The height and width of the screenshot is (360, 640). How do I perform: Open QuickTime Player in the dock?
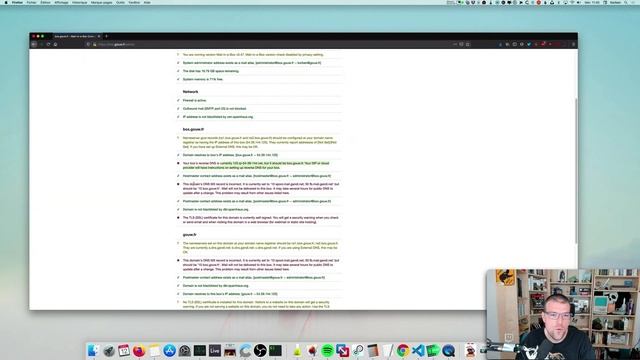pyautogui.click(x=449, y=350)
